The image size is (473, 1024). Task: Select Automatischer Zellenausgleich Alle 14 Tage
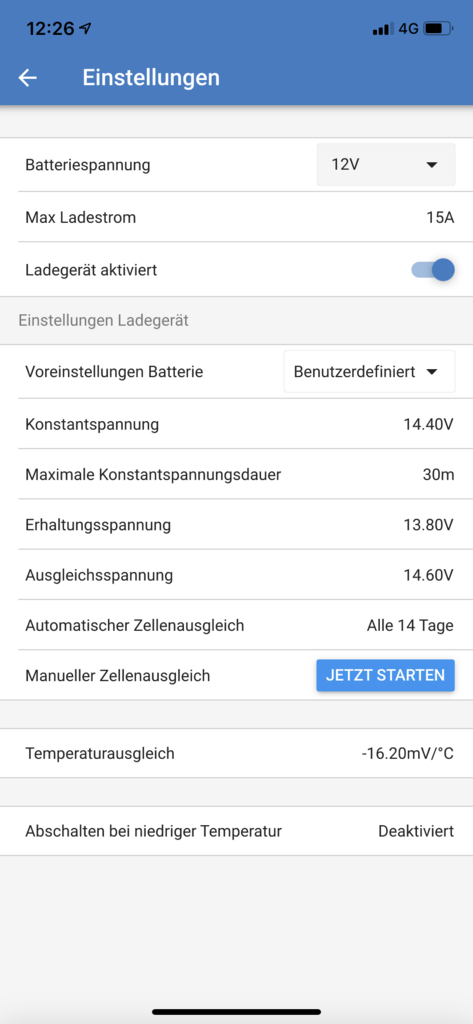tap(236, 626)
